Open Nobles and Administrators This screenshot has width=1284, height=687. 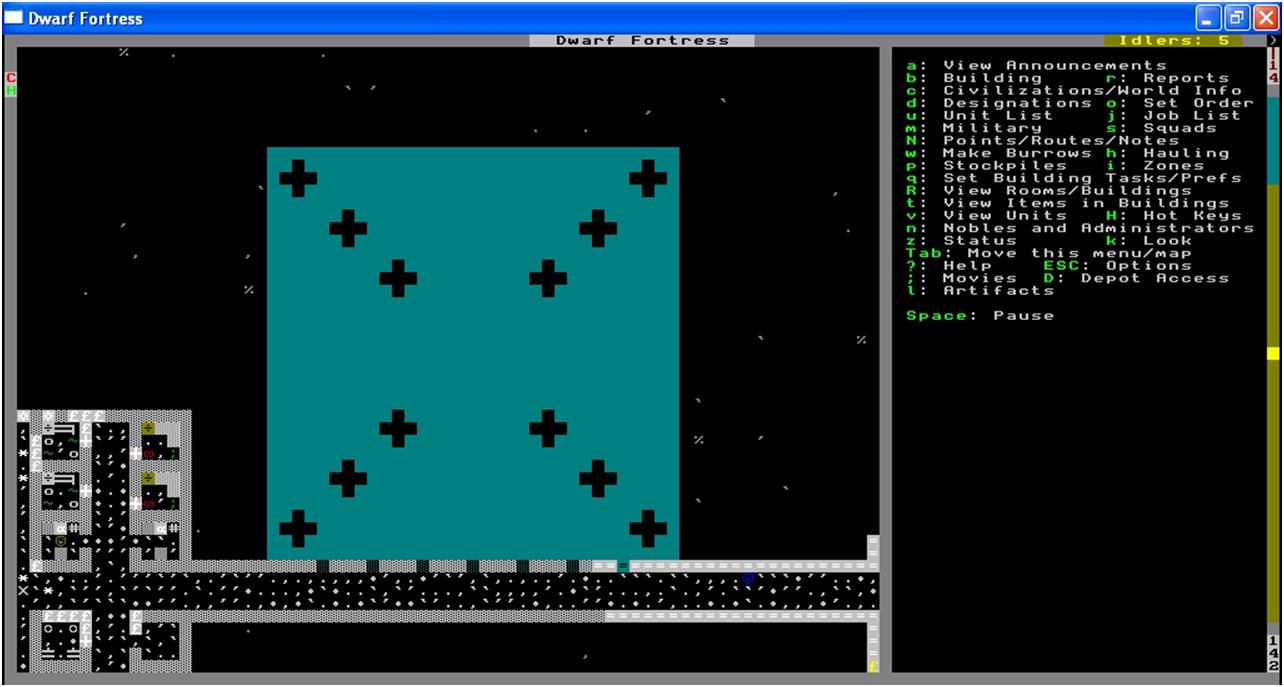pyautogui.click(x=1079, y=228)
